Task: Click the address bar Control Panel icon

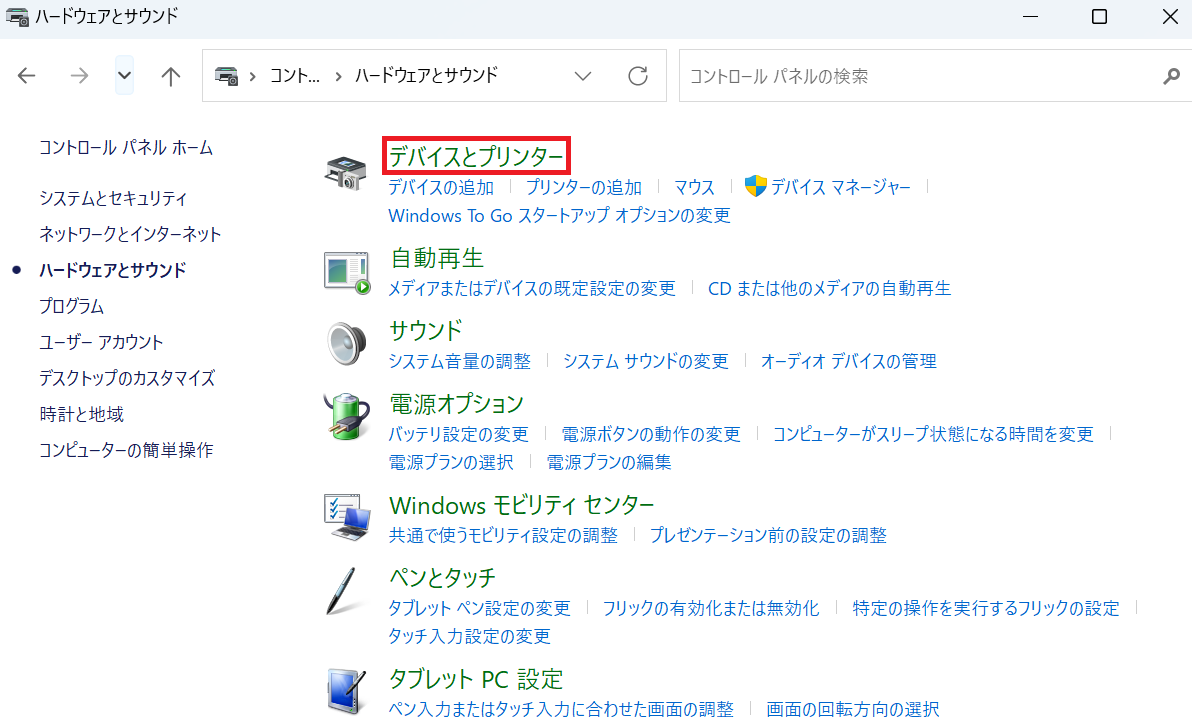Action: click(x=227, y=76)
